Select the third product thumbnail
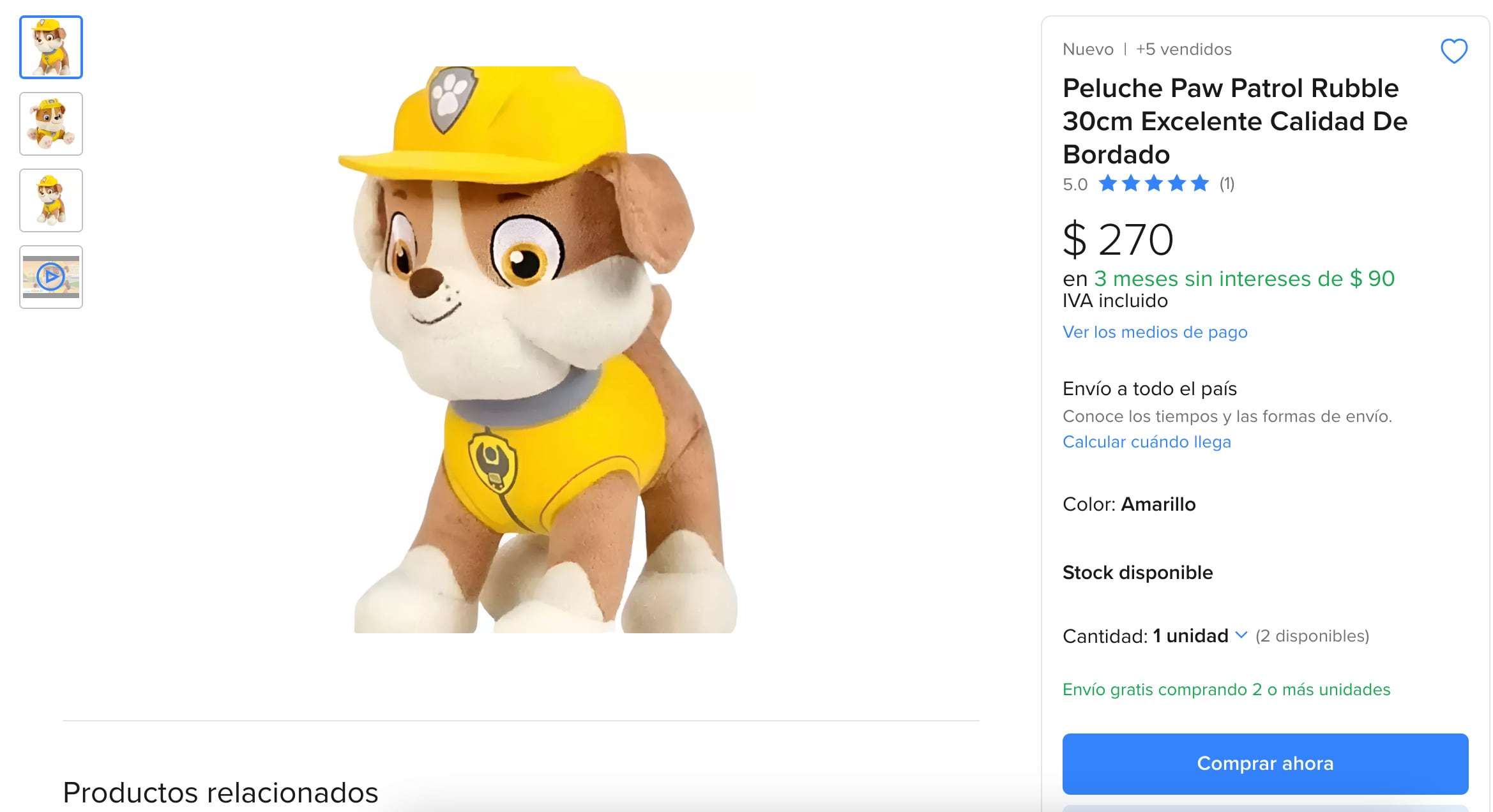The image size is (1493, 812). [x=51, y=200]
